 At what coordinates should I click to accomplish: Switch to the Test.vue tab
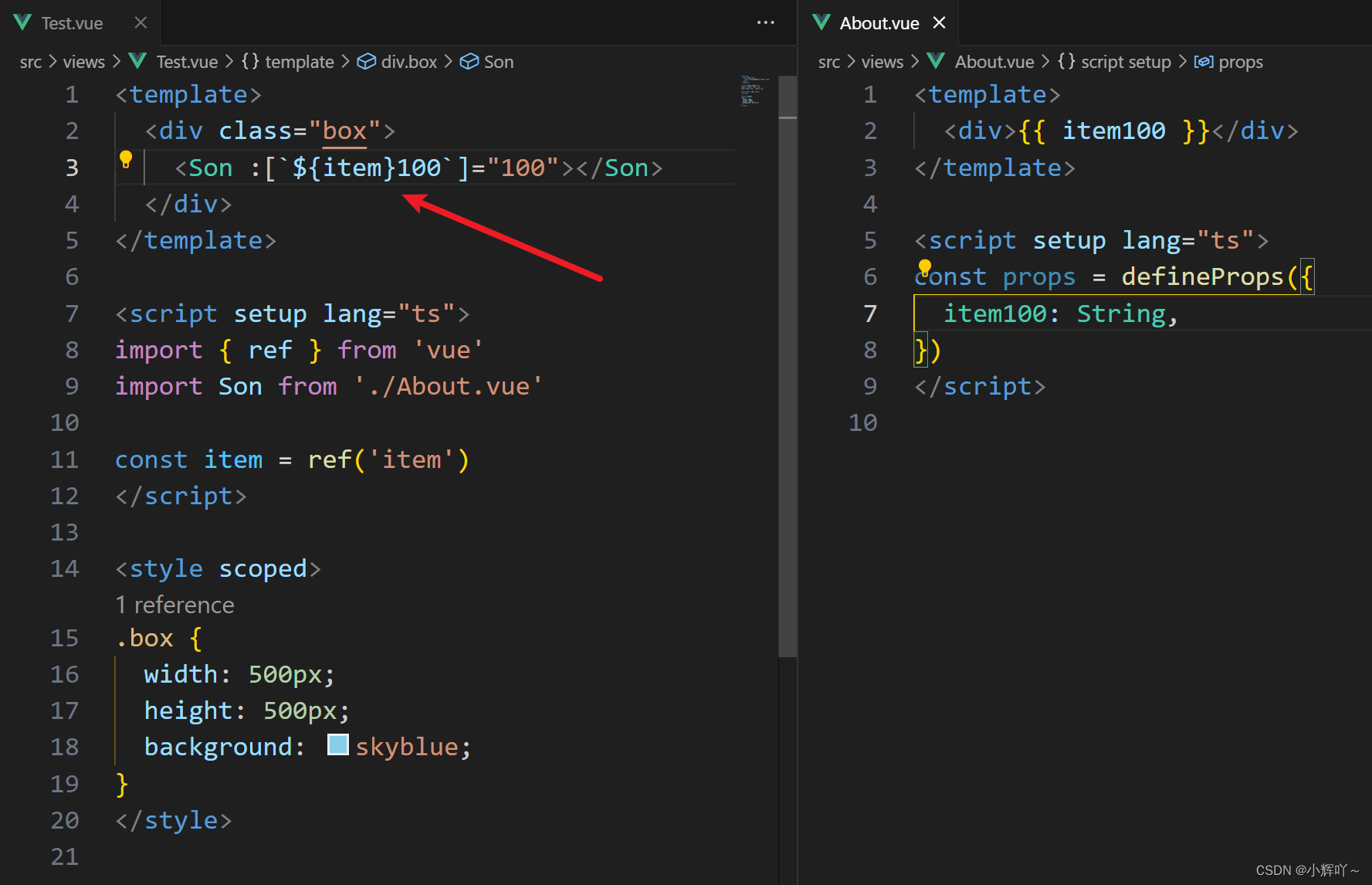tap(72, 23)
